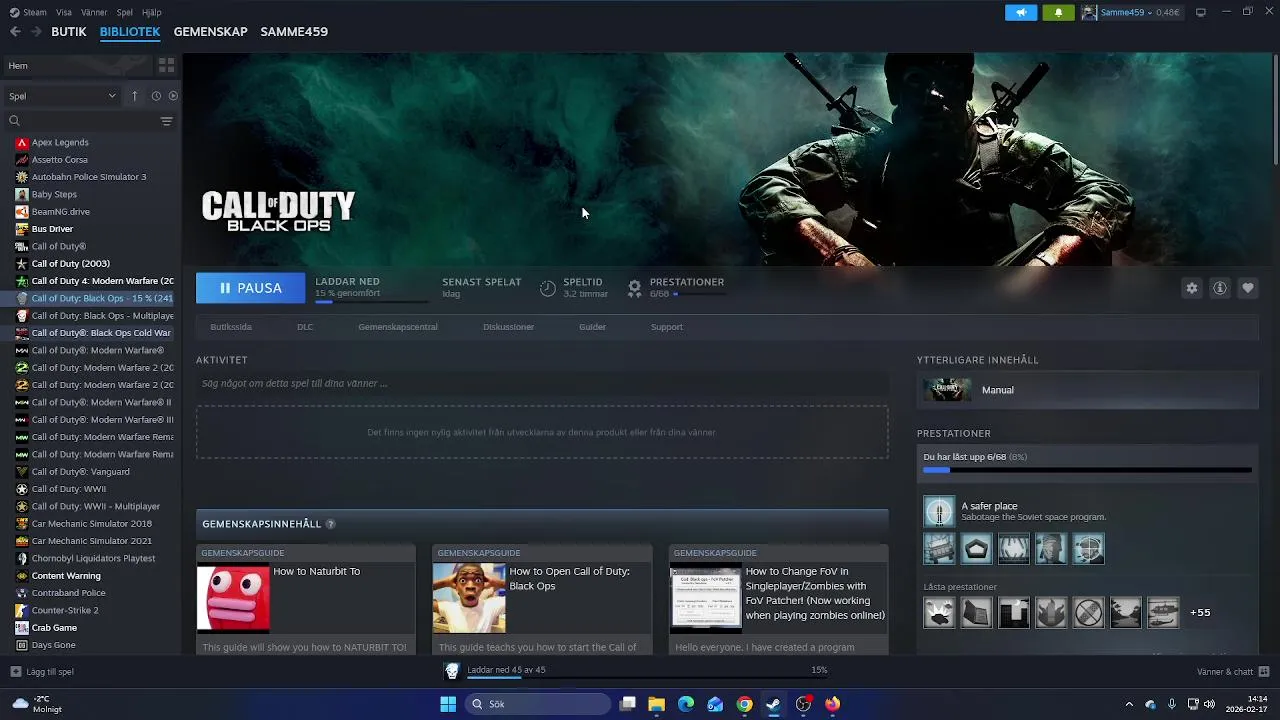Screen dimensions: 1280x720
Task: Open the Diskussioner tab
Action: (x=508, y=327)
